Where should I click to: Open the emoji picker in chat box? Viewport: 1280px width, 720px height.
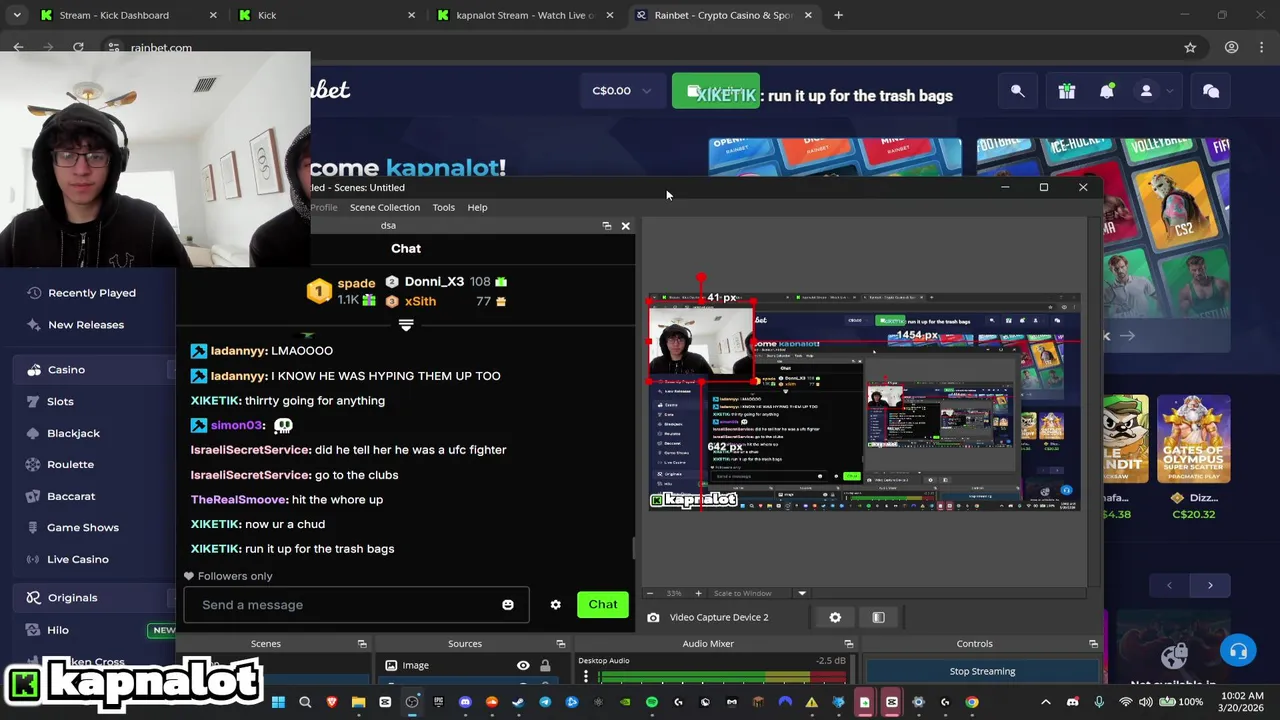(508, 605)
